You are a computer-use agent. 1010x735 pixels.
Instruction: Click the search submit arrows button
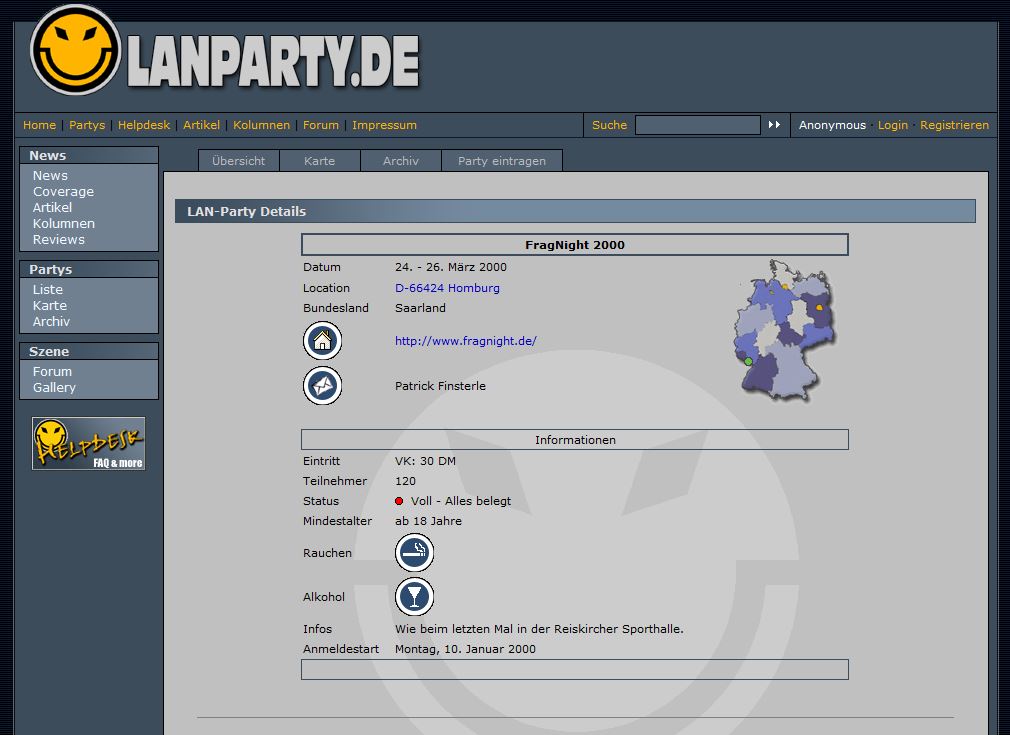click(774, 124)
